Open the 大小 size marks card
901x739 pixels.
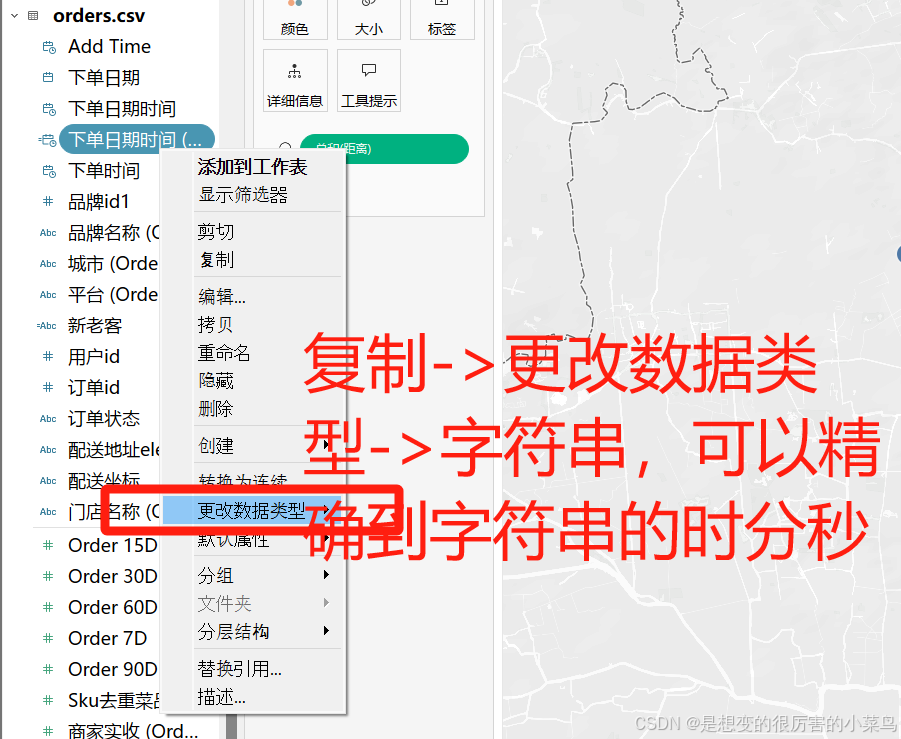[368, 19]
